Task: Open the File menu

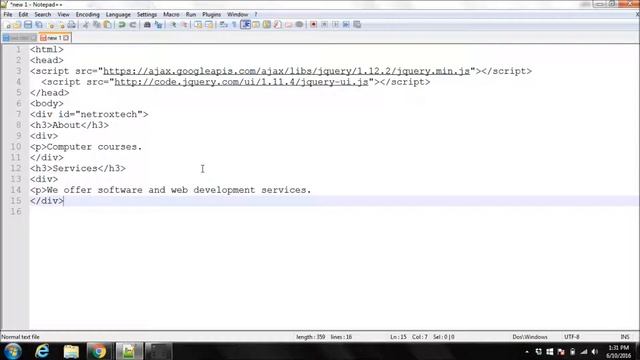Action: click(x=8, y=14)
